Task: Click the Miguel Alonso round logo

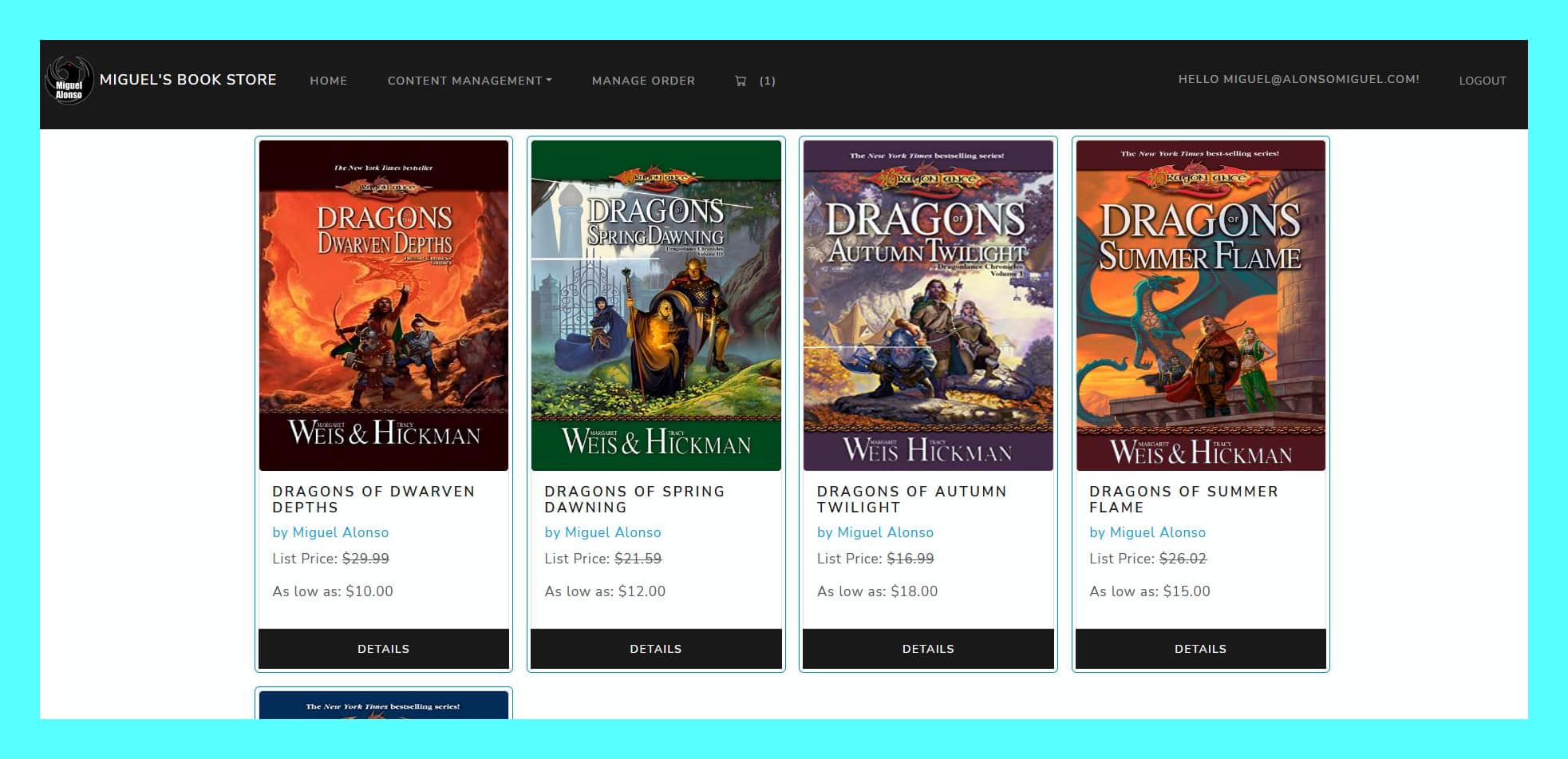Action: (69, 80)
